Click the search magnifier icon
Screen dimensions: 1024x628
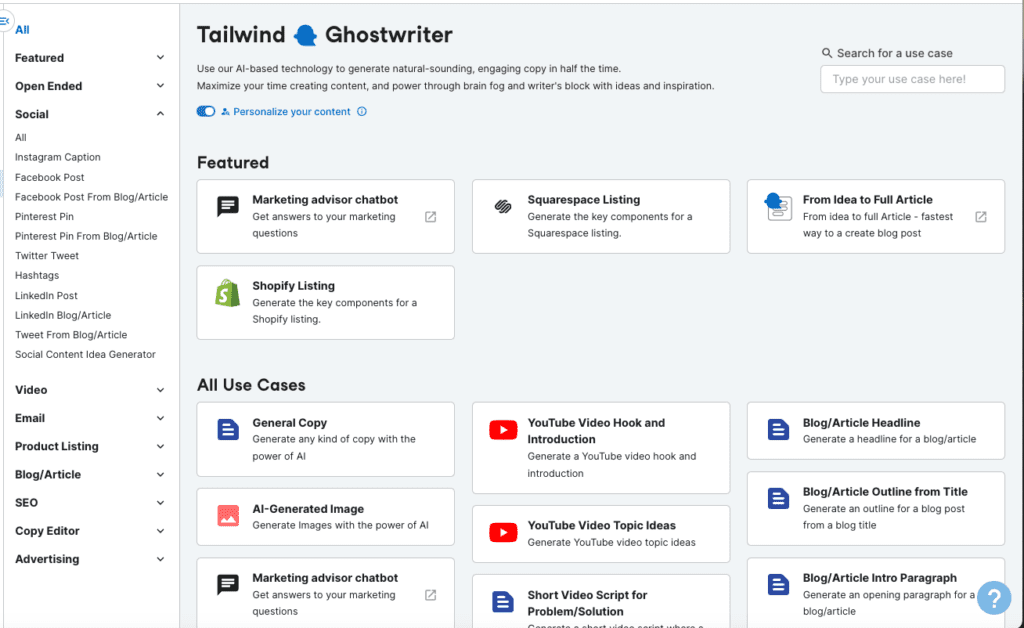(x=827, y=53)
